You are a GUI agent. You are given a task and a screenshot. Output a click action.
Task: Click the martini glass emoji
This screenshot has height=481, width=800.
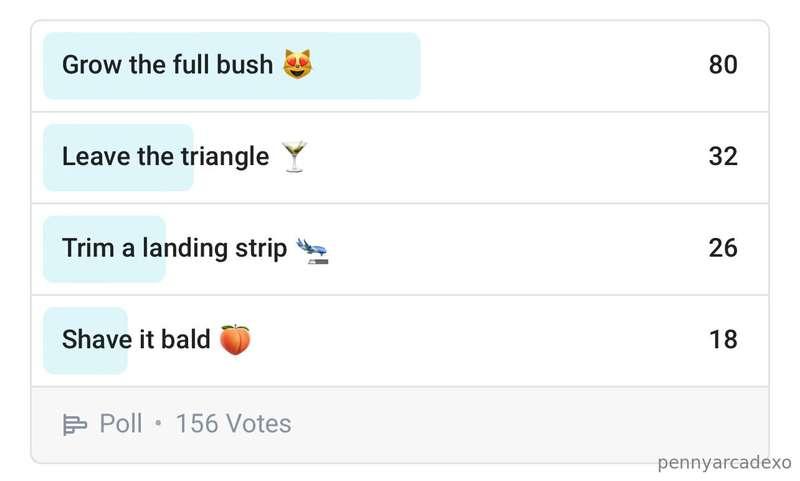pos(294,156)
